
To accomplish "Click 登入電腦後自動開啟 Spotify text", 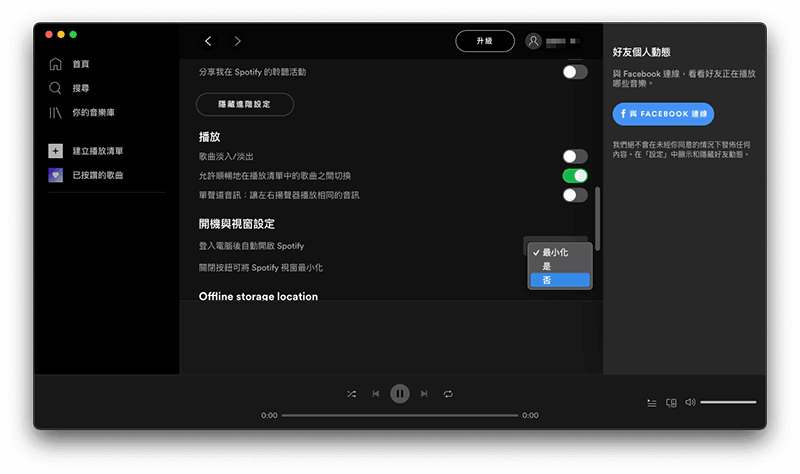I will [x=252, y=246].
